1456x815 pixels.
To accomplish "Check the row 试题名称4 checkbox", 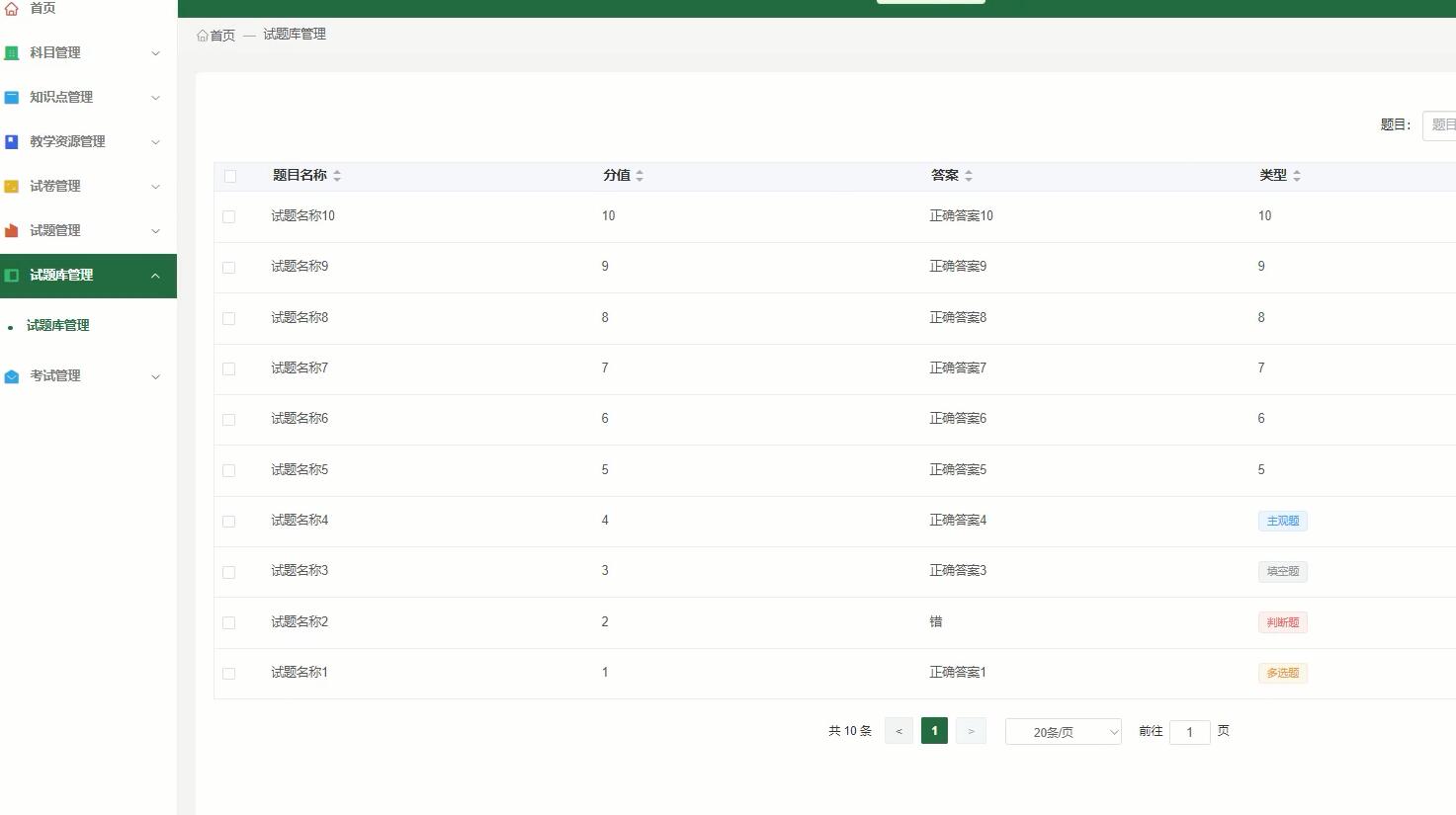I will click(229, 521).
